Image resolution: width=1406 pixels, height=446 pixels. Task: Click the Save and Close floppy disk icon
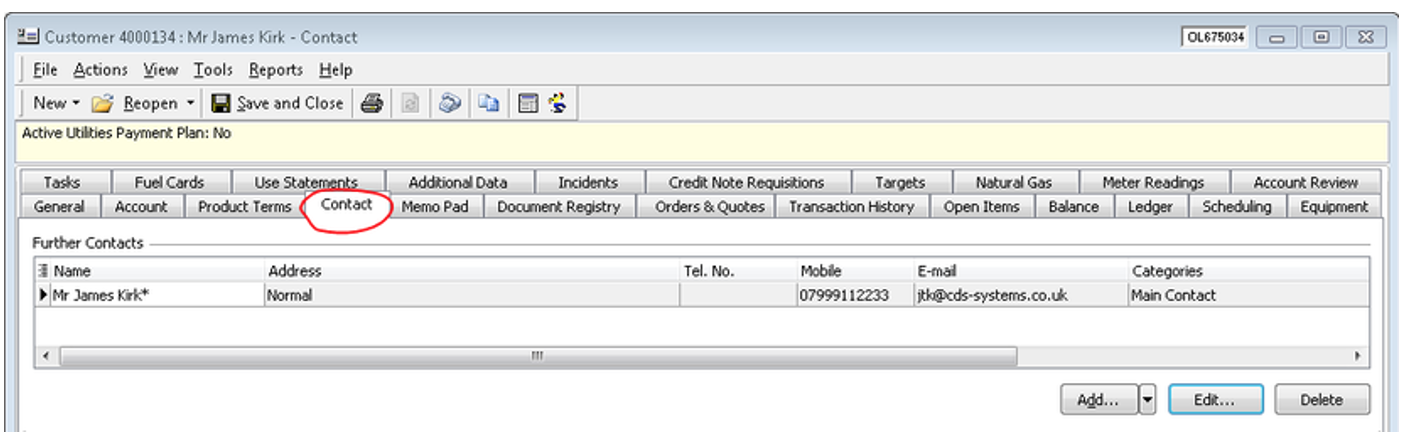[x=222, y=103]
